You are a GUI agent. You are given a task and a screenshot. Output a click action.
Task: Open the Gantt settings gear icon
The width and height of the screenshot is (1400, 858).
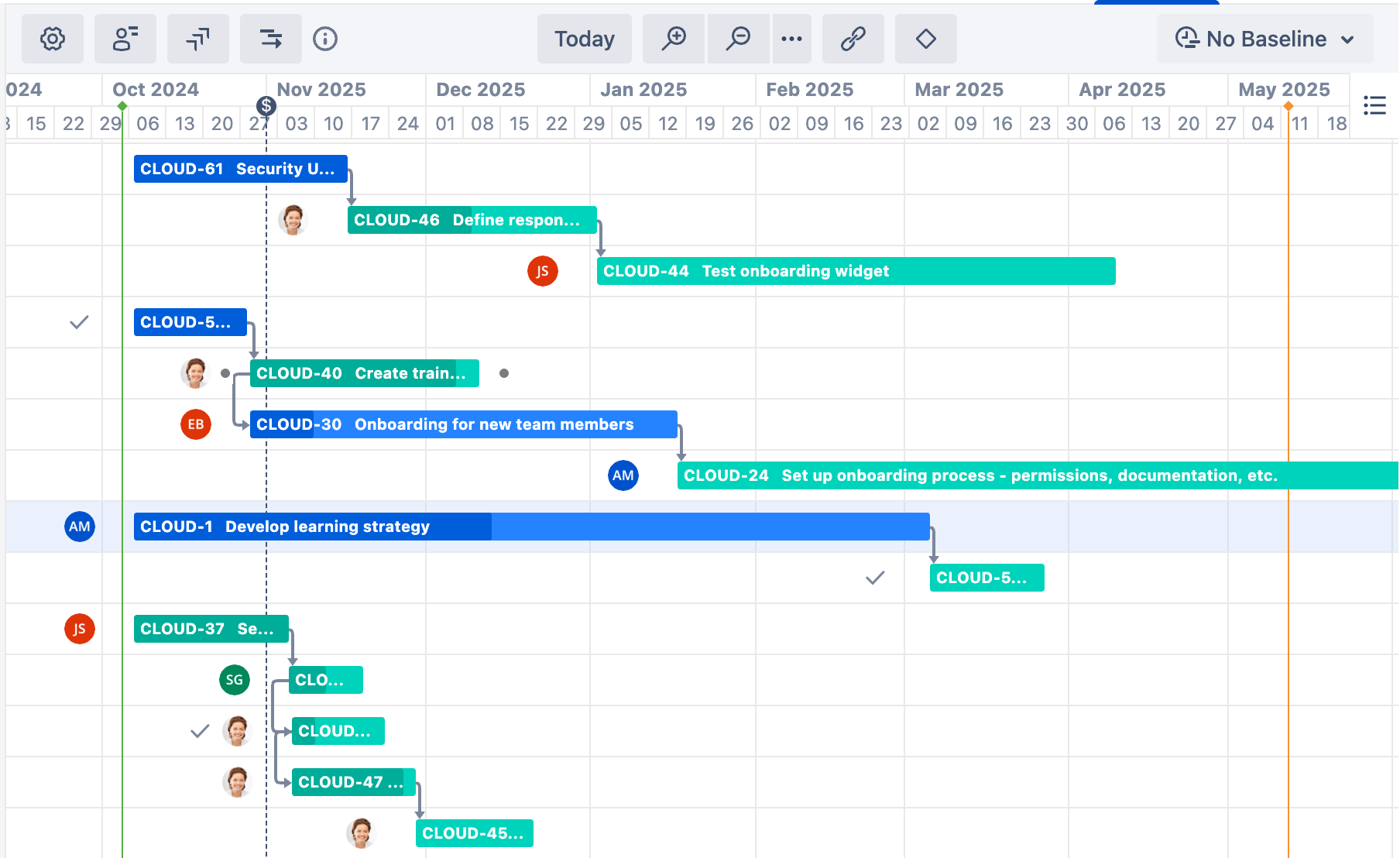[51, 39]
